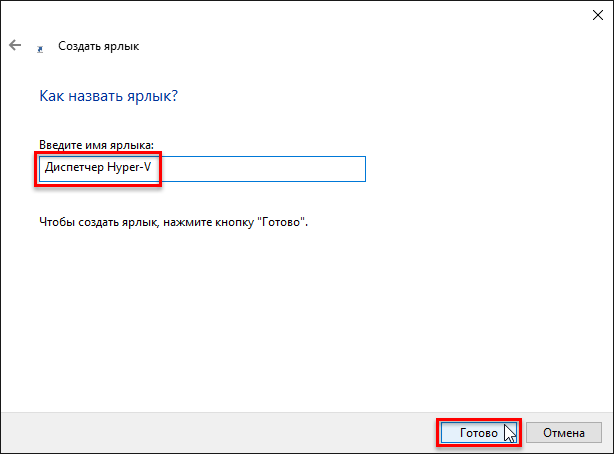
Task: Close the Создать ярлык dialog
Action: pos(598,15)
